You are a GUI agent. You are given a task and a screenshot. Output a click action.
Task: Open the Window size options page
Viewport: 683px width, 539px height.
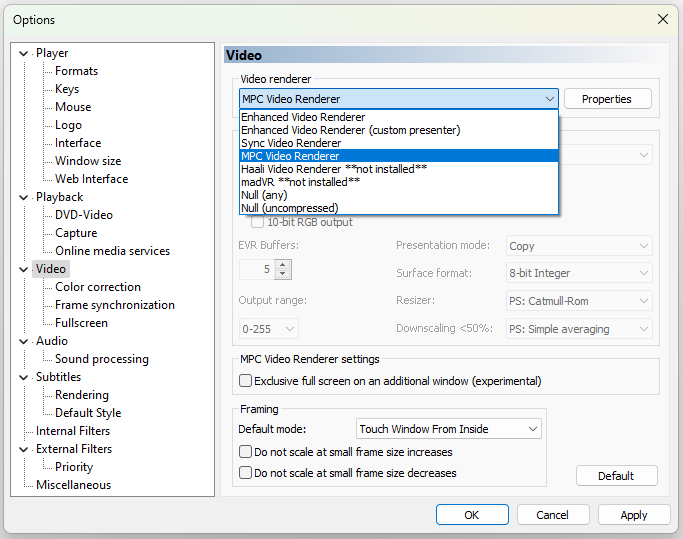(88, 161)
